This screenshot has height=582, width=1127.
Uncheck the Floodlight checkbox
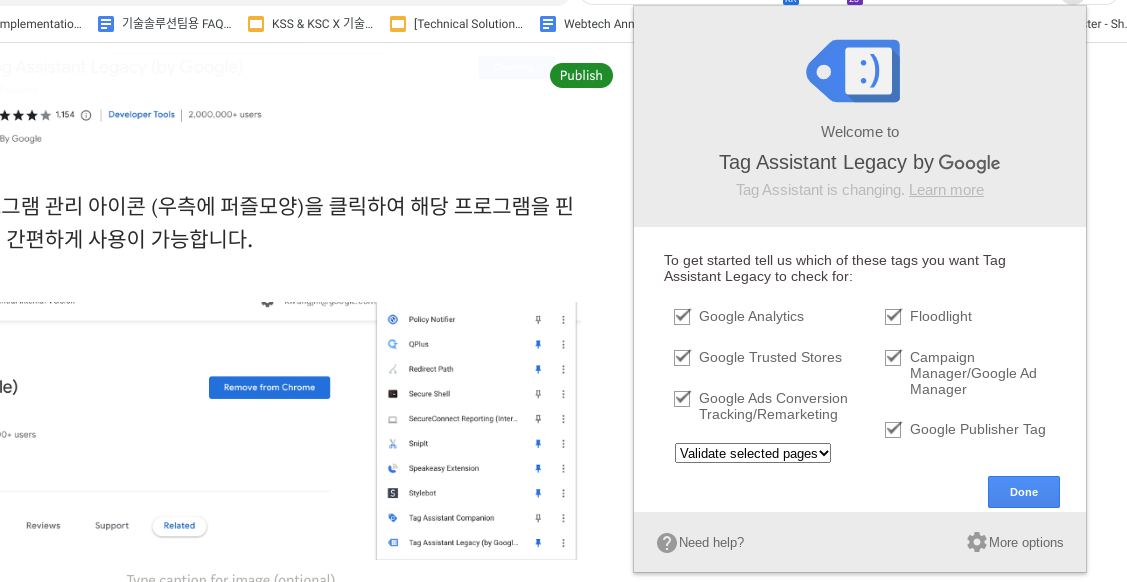coord(893,316)
